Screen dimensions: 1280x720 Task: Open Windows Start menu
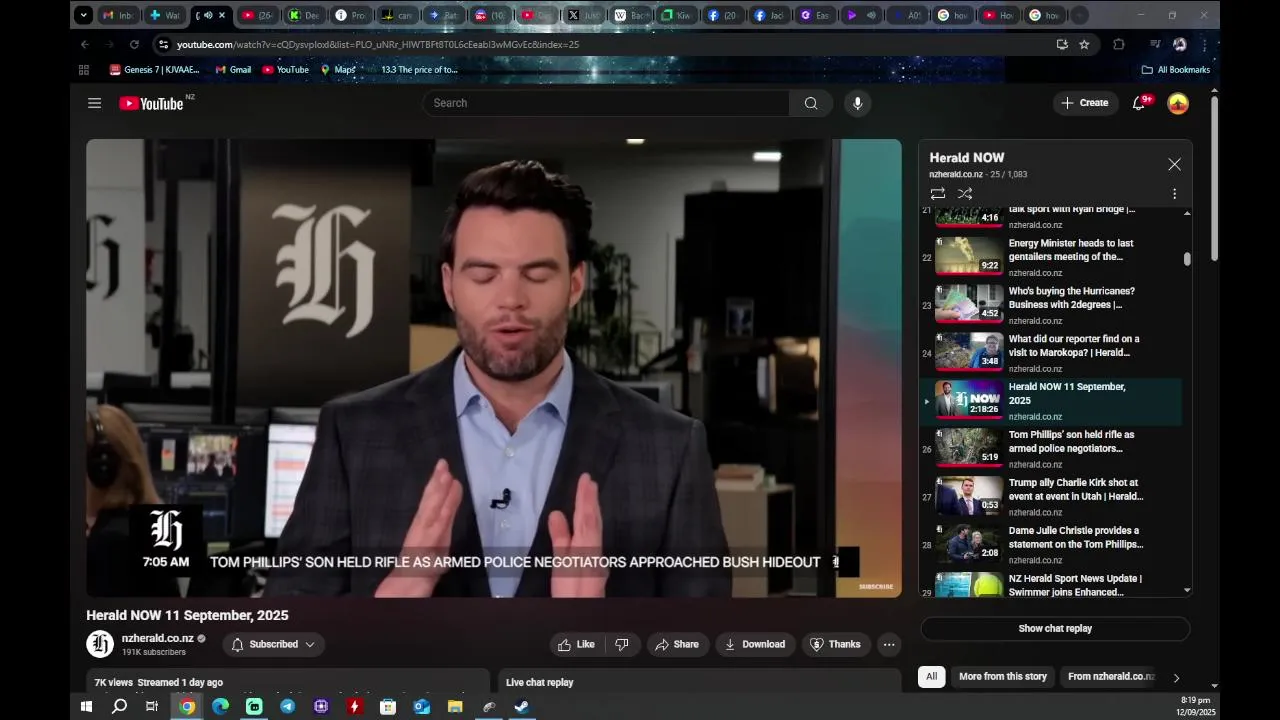tap(86, 706)
